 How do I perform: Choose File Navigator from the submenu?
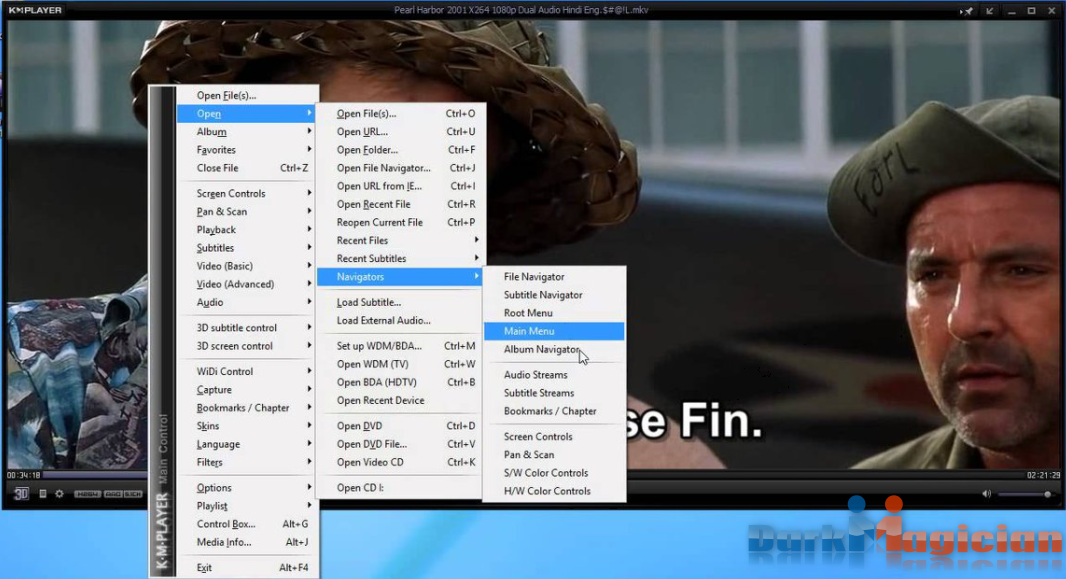coord(554,277)
